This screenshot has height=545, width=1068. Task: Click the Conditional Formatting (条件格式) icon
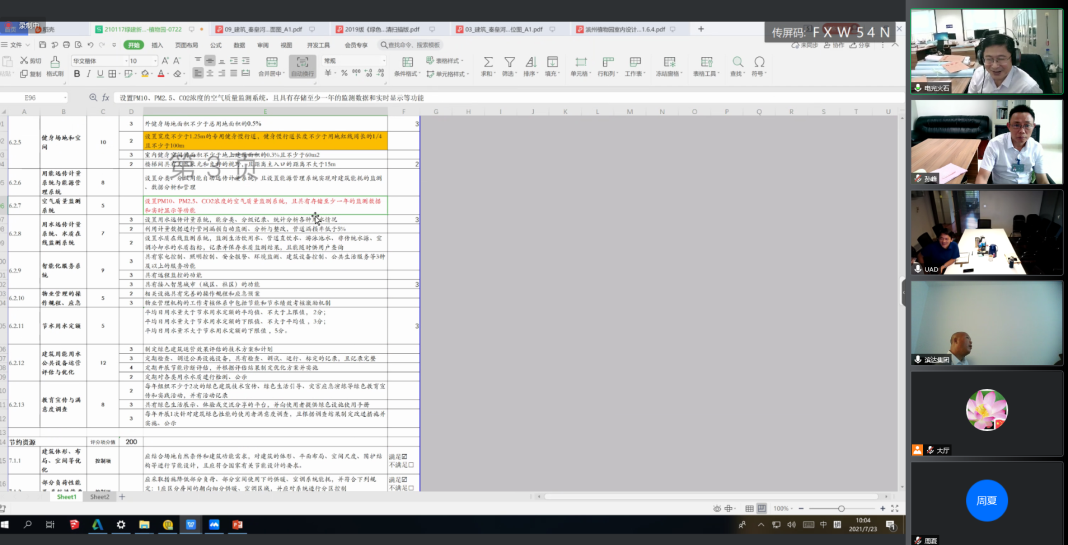pos(407,62)
